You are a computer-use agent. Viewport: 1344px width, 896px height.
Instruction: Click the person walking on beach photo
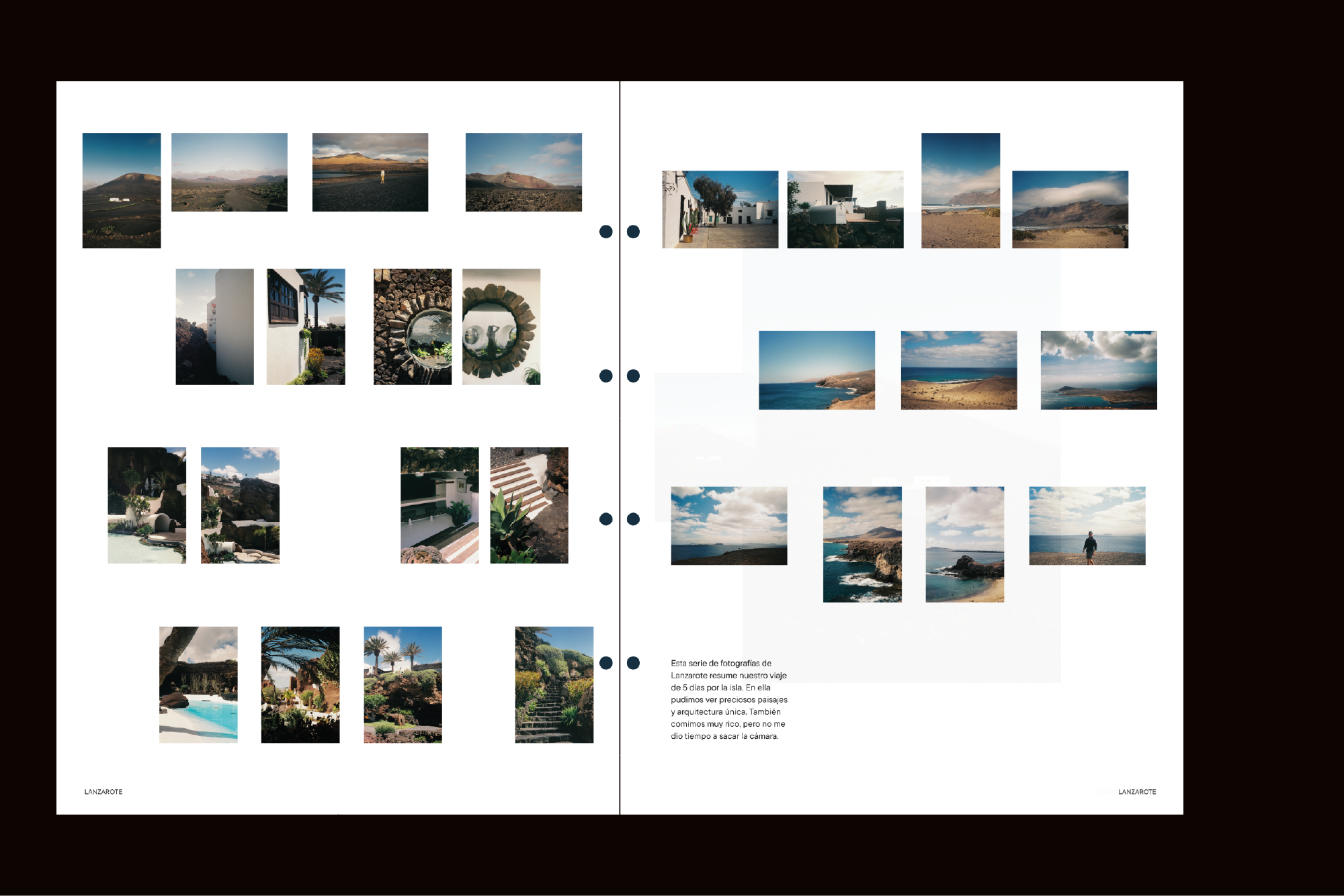1087,525
